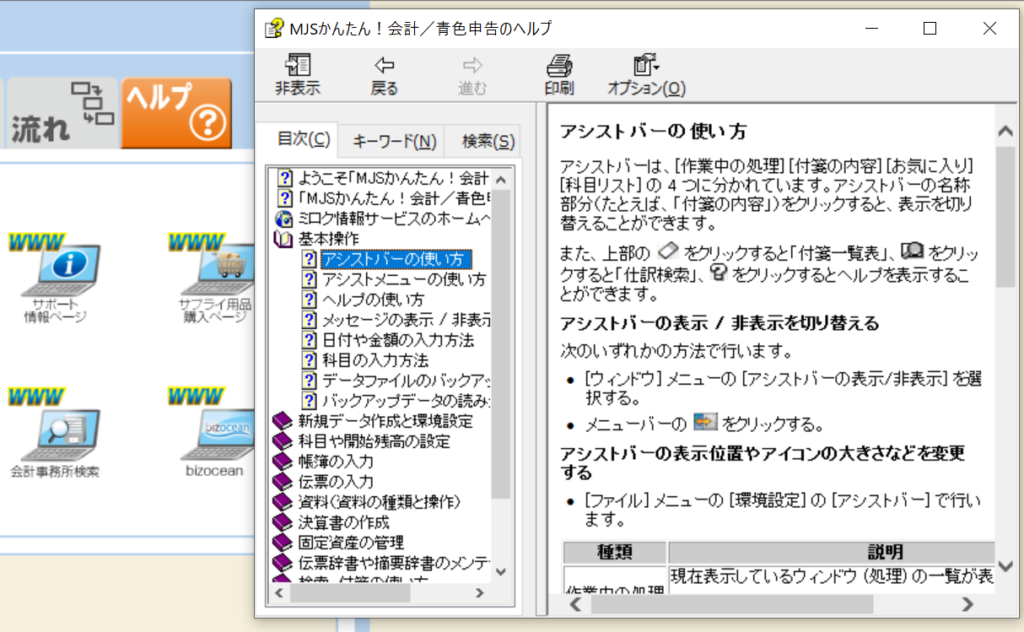The width and height of the screenshot is (1024, 632).
Task: Click the 印刷 print icon
Action: click(559, 75)
